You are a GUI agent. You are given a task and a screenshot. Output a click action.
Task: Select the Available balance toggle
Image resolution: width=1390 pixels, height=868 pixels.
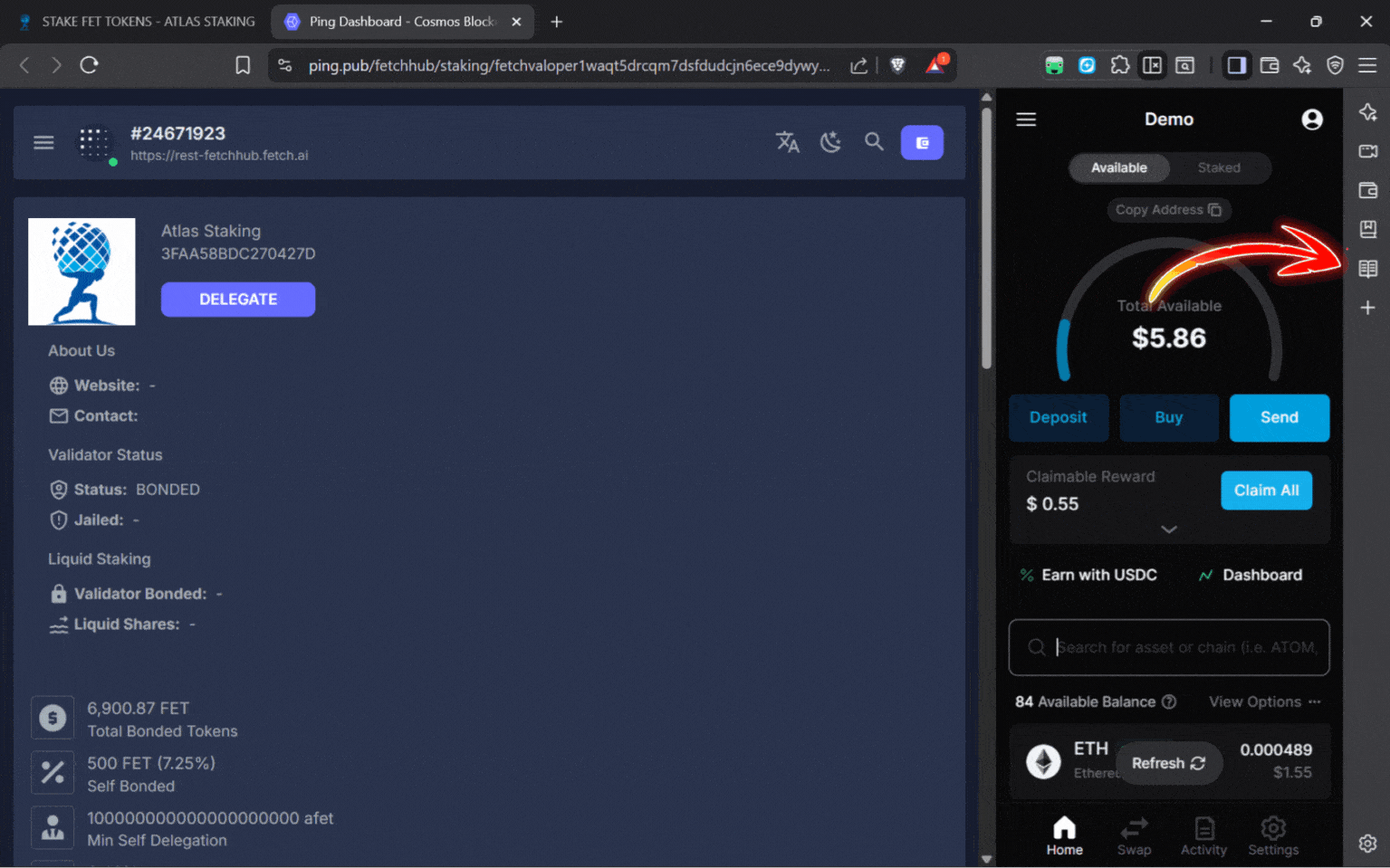tap(1118, 167)
